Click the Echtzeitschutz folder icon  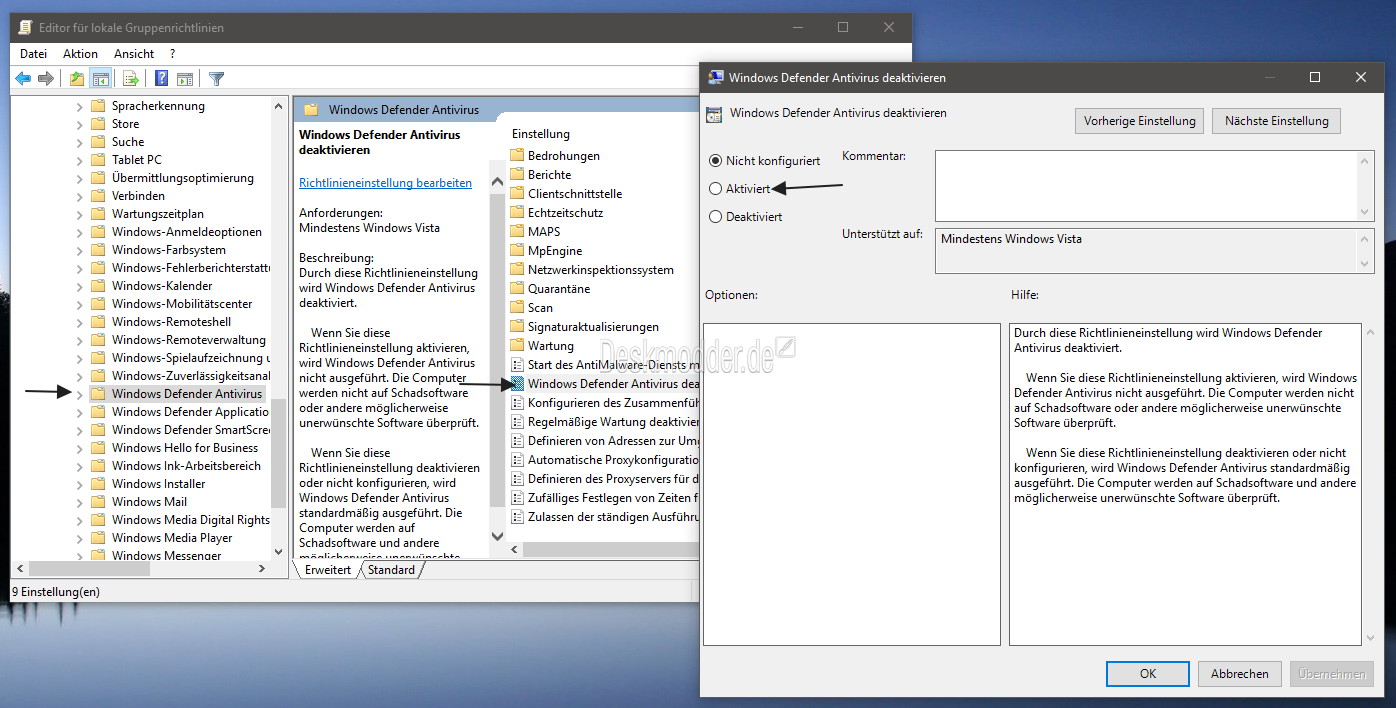coord(517,212)
